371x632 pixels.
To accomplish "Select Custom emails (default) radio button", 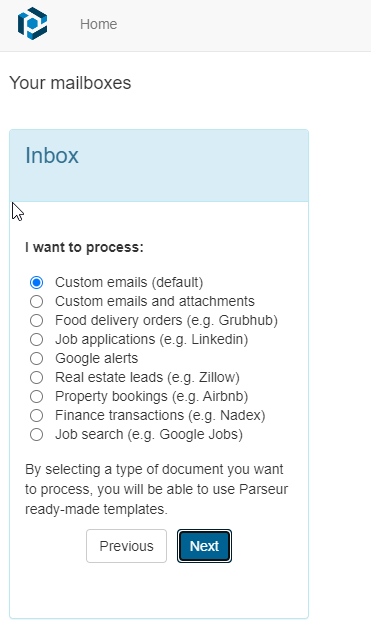I will tap(36, 283).
